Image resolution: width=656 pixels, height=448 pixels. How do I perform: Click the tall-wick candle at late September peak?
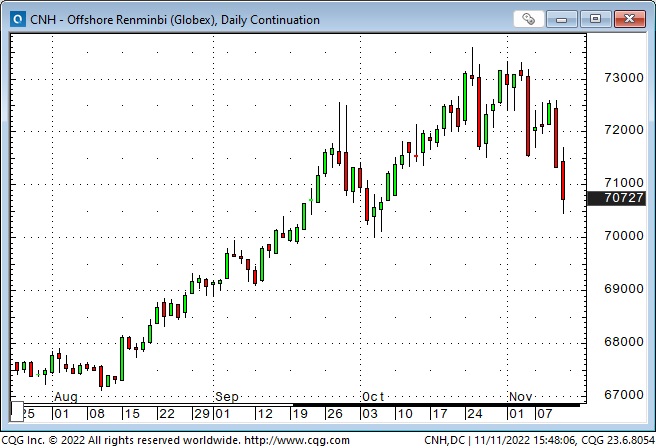(339, 134)
